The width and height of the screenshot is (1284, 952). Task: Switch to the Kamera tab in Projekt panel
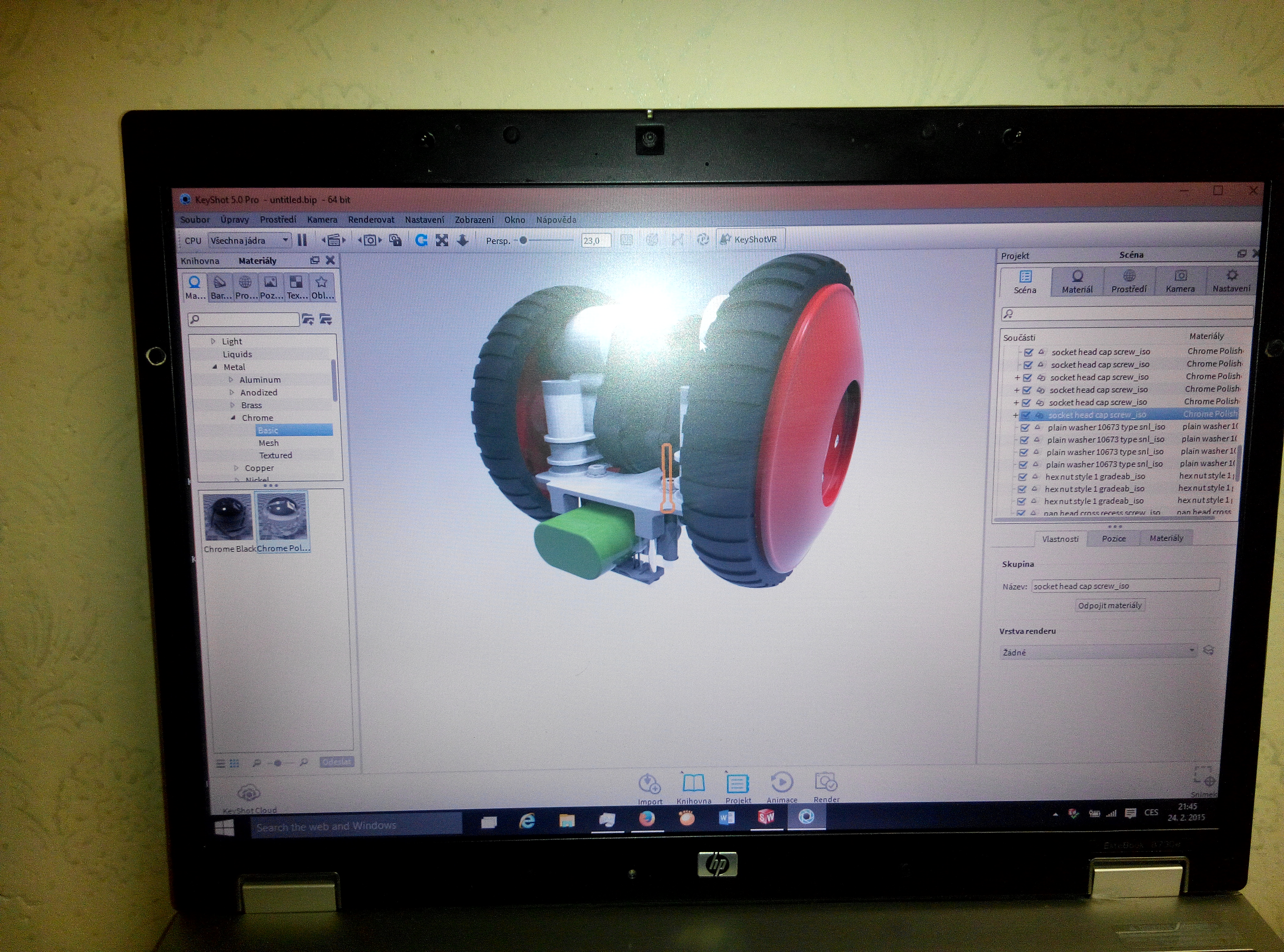[1180, 281]
